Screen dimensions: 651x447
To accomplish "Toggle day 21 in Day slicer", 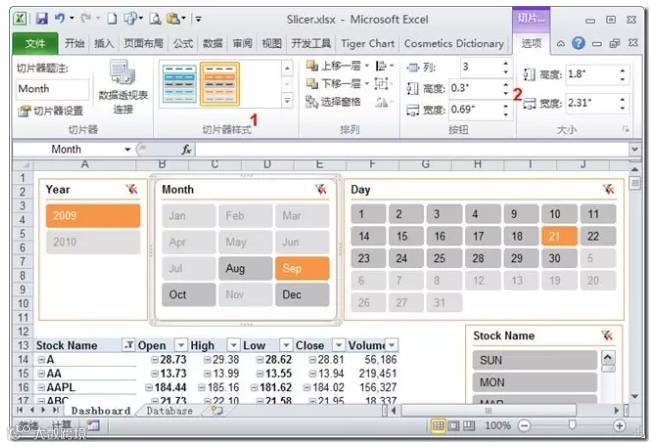I will click(559, 236).
